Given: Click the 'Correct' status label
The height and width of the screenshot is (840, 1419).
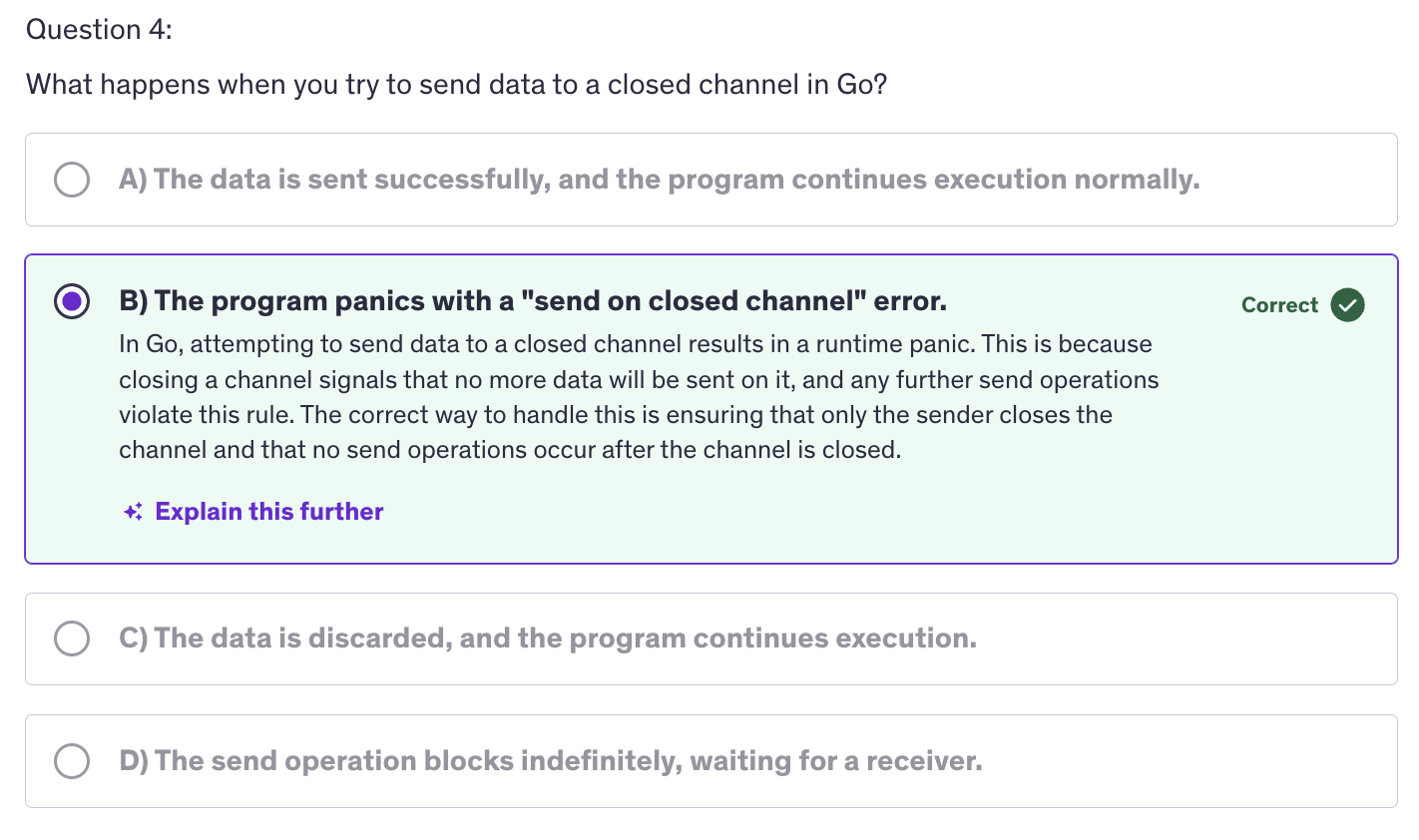Looking at the screenshot, I should [x=1279, y=305].
